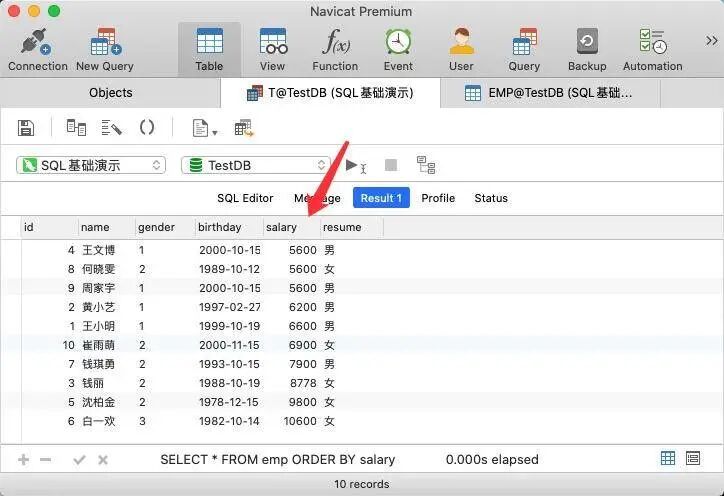Screen dimensions: 724x496
Task: Open the Connection tool
Action: coord(37,49)
